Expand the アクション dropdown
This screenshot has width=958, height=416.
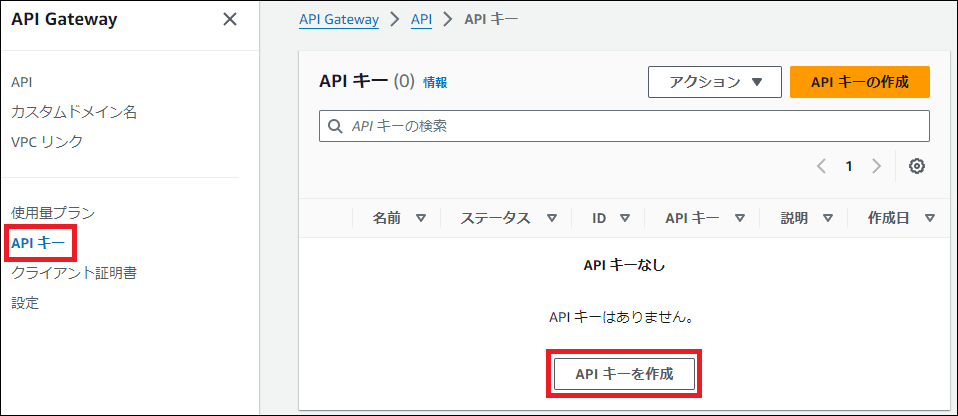(x=714, y=82)
